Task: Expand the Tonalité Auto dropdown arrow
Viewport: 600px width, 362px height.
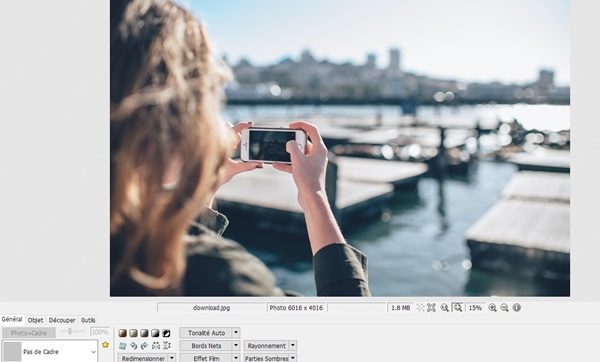Action: coord(236,333)
